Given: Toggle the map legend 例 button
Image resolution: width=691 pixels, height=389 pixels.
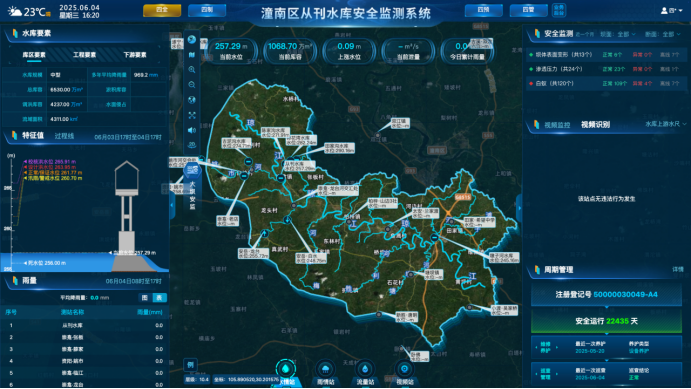Looking at the screenshot, I should pyautogui.click(x=190, y=364).
